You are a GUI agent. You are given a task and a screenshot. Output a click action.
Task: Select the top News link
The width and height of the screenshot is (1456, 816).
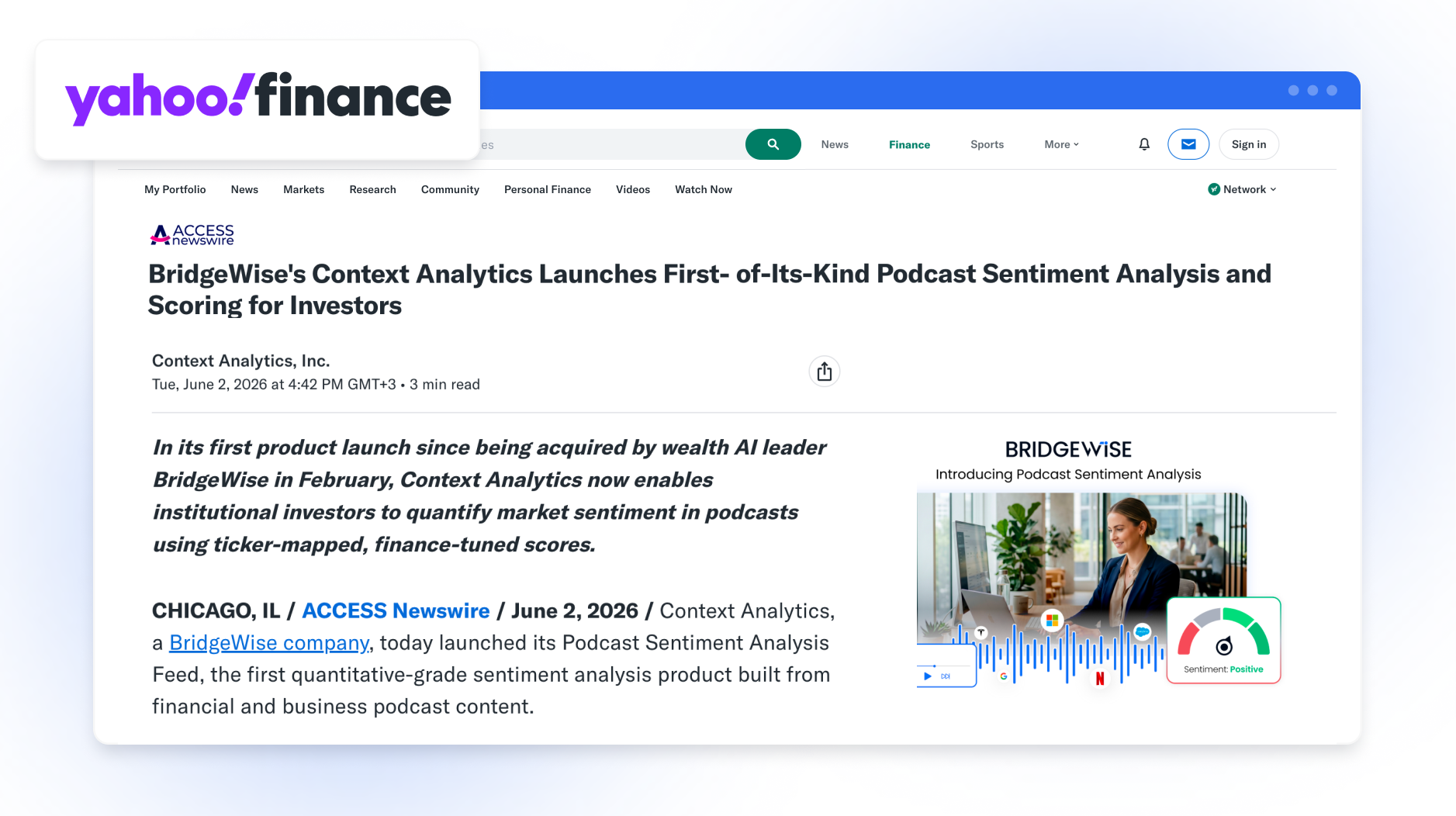835,144
